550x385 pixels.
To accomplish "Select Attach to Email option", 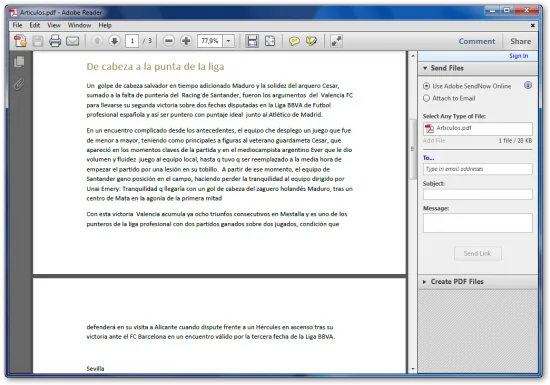I will pos(426,98).
